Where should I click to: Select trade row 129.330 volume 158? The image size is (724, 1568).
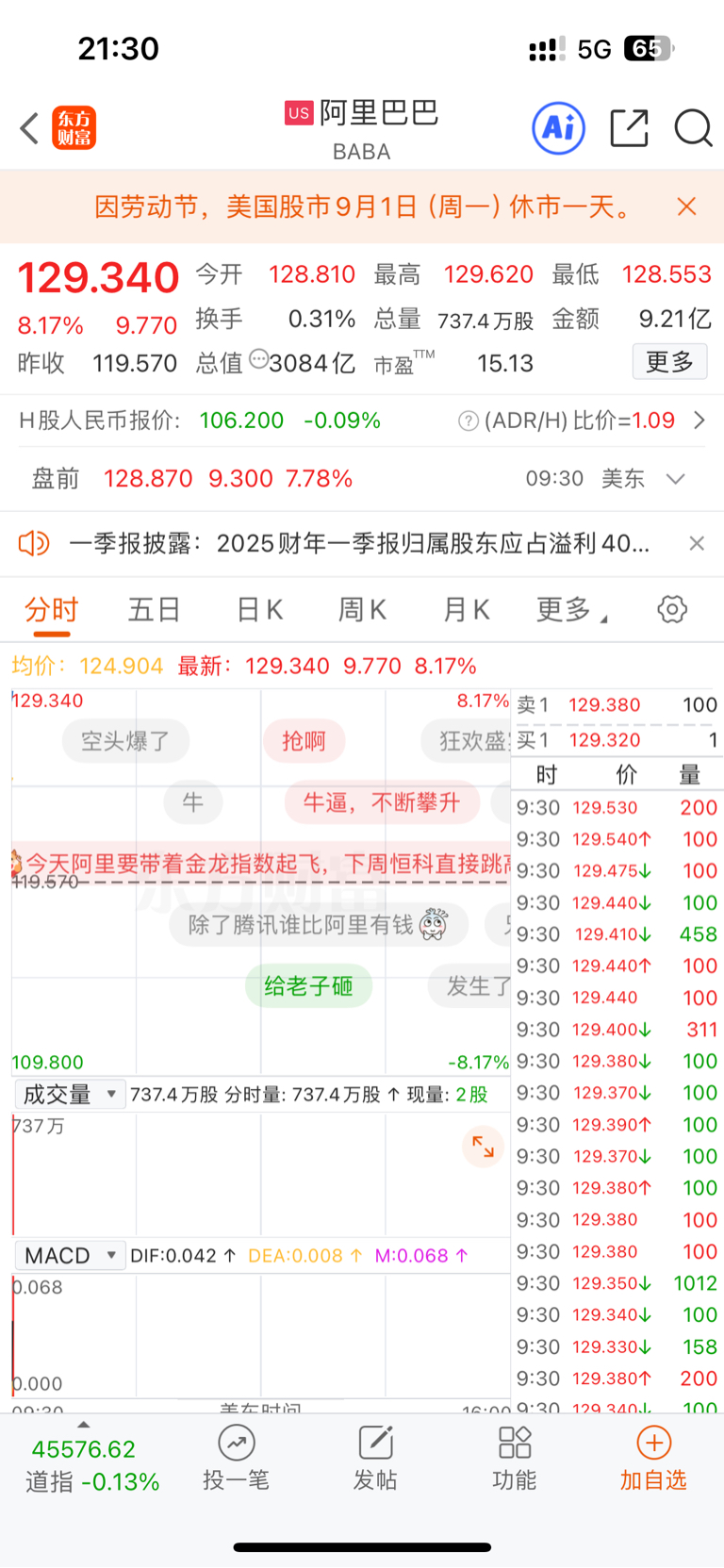pyautogui.click(x=617, y=1346)
